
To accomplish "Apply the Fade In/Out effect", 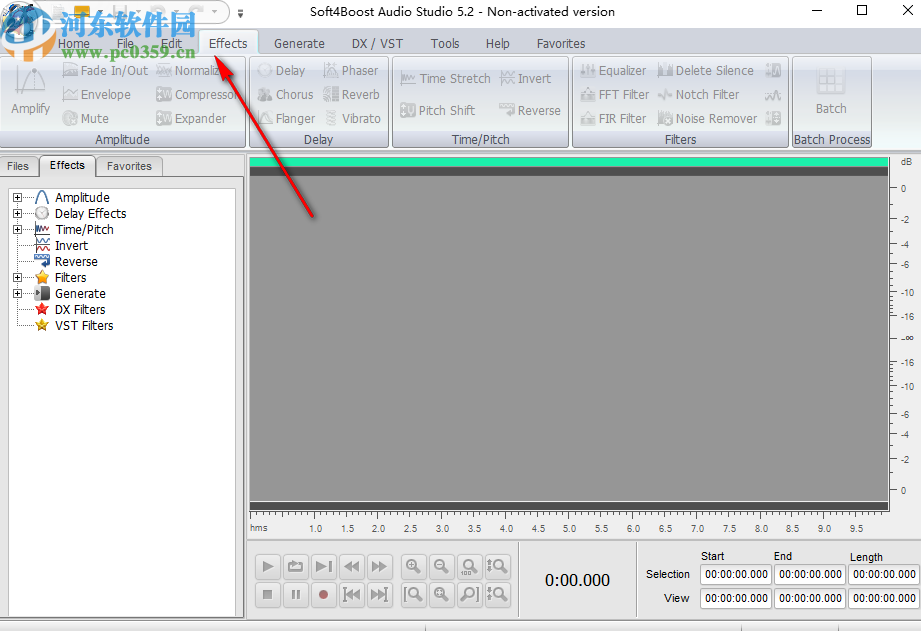I will [x=105, y=71].
